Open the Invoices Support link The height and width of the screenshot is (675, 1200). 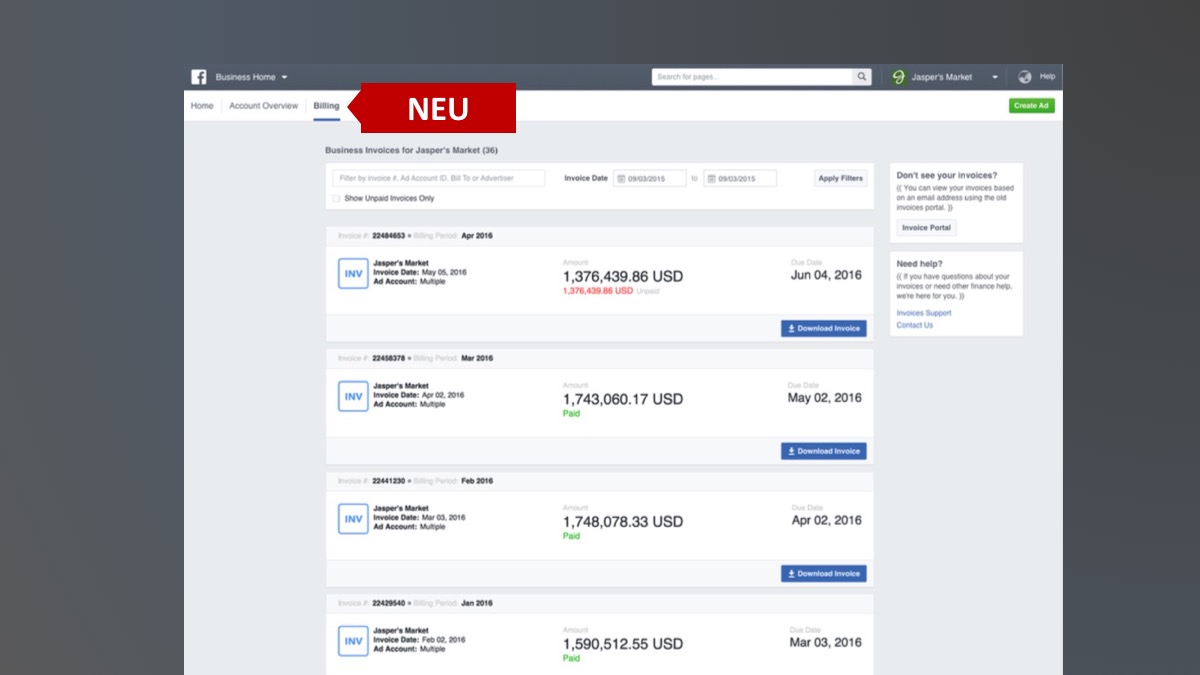(923, 313)
